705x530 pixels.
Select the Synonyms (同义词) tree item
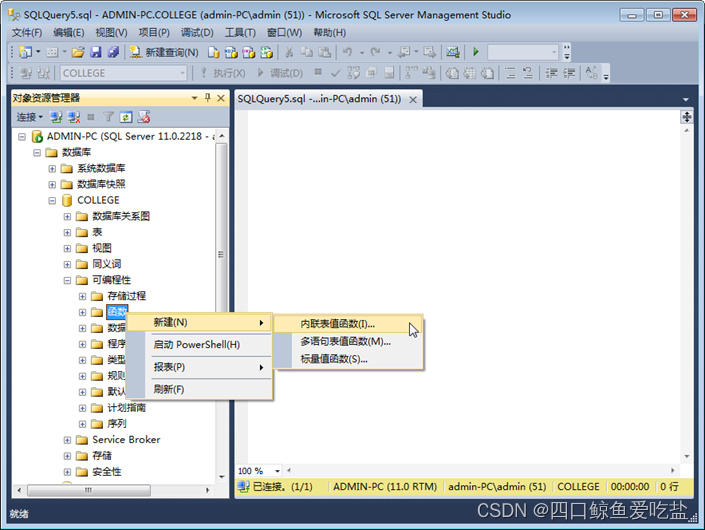[x=107, y=264]
